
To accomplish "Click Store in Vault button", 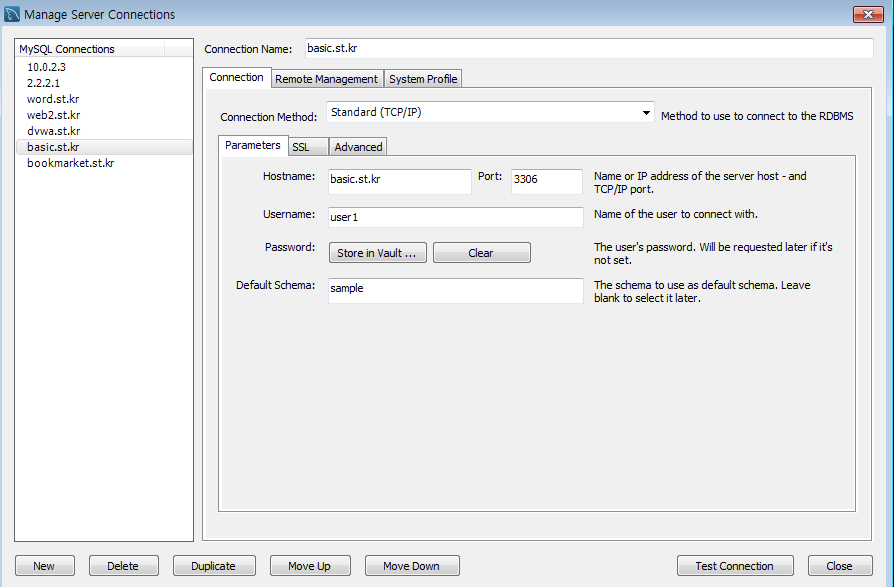I will point(377,252).
